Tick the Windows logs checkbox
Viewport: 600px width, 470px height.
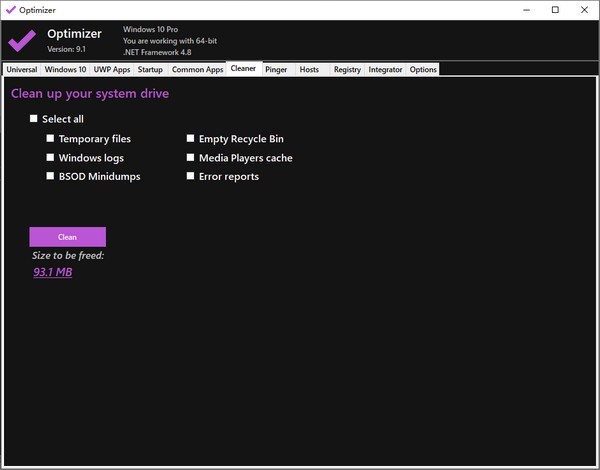[50, 157]
